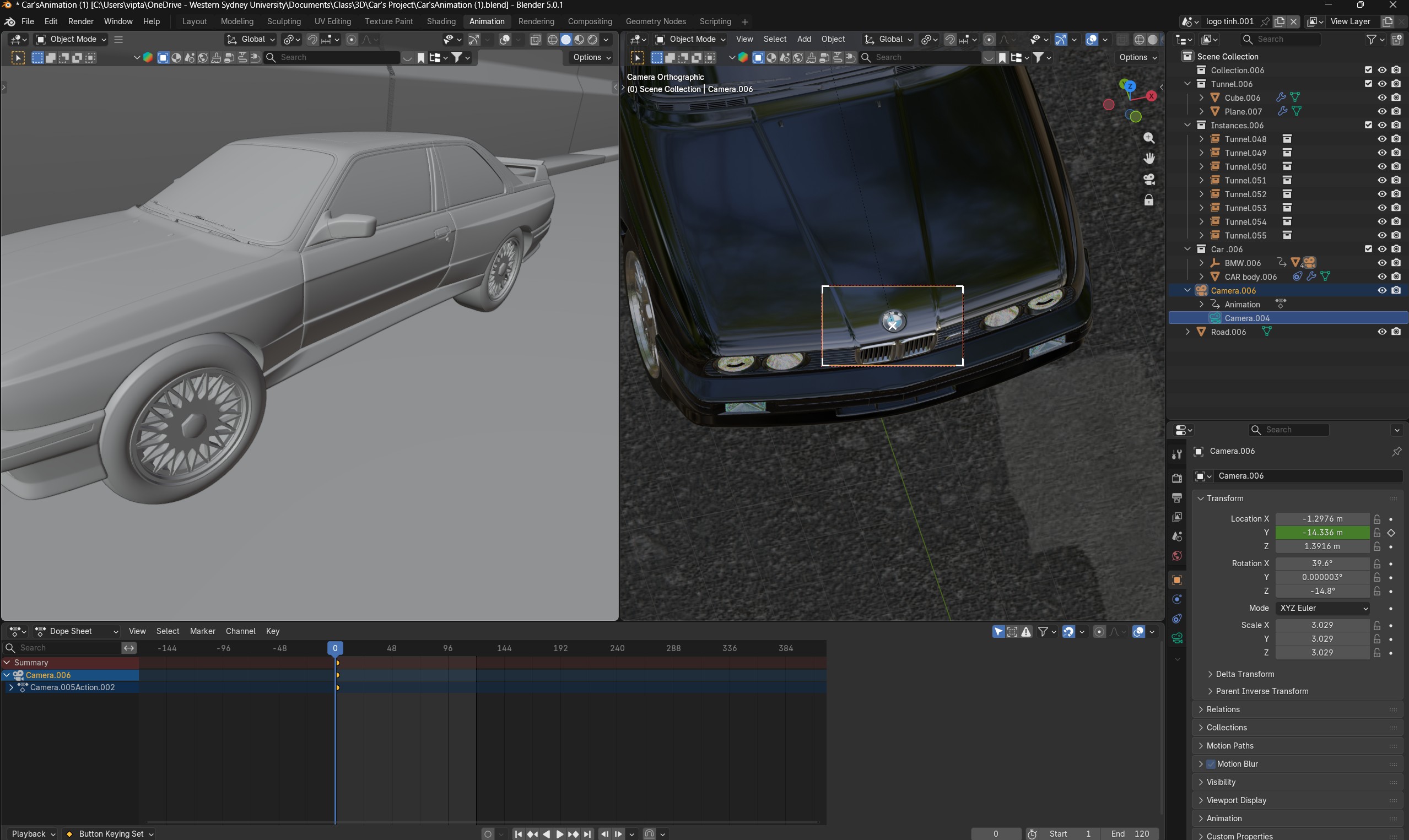The height and width of the screenshot is (840, 1409).
Task: Click the Scale X value slider
Action: coord(1322,626)
